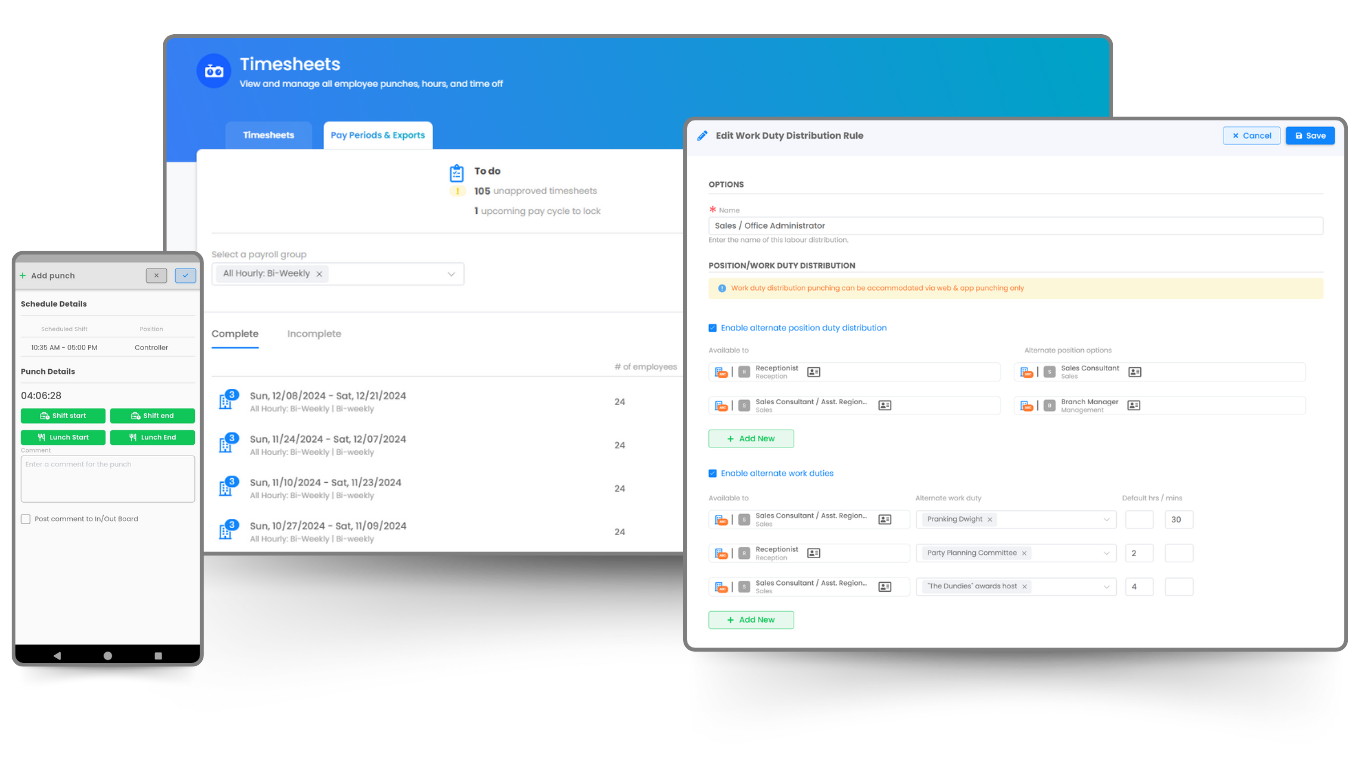Click empty hours field in Pranking Dwight row

1139,520
